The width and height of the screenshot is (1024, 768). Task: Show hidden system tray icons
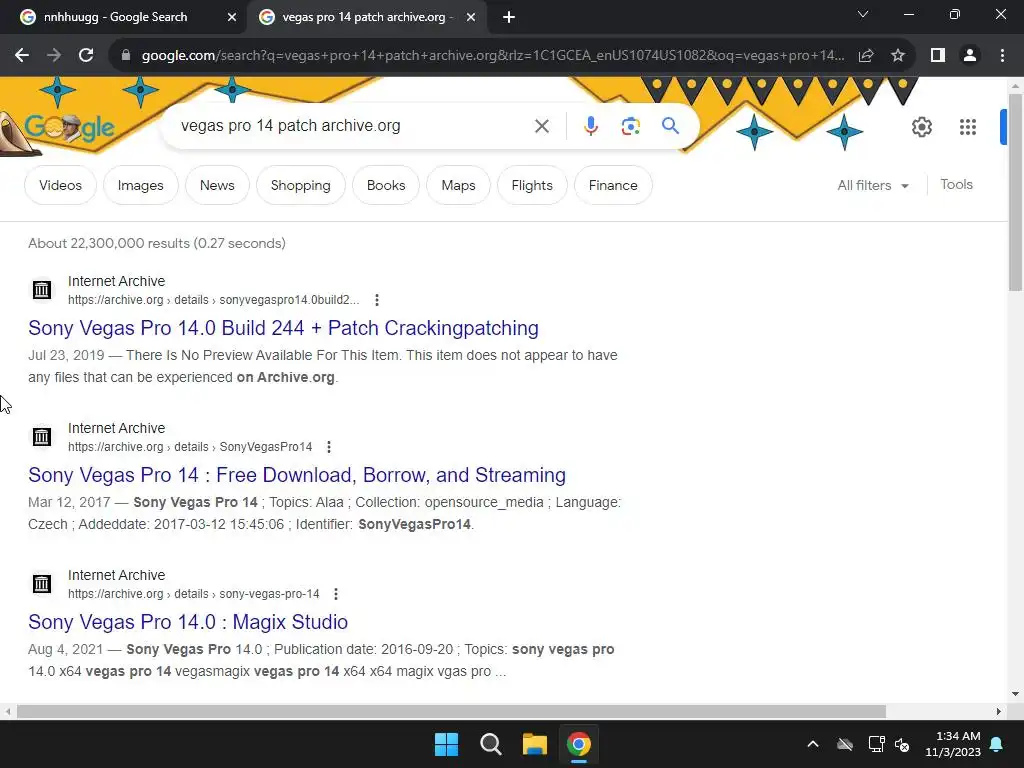click(x=813, y=744)
